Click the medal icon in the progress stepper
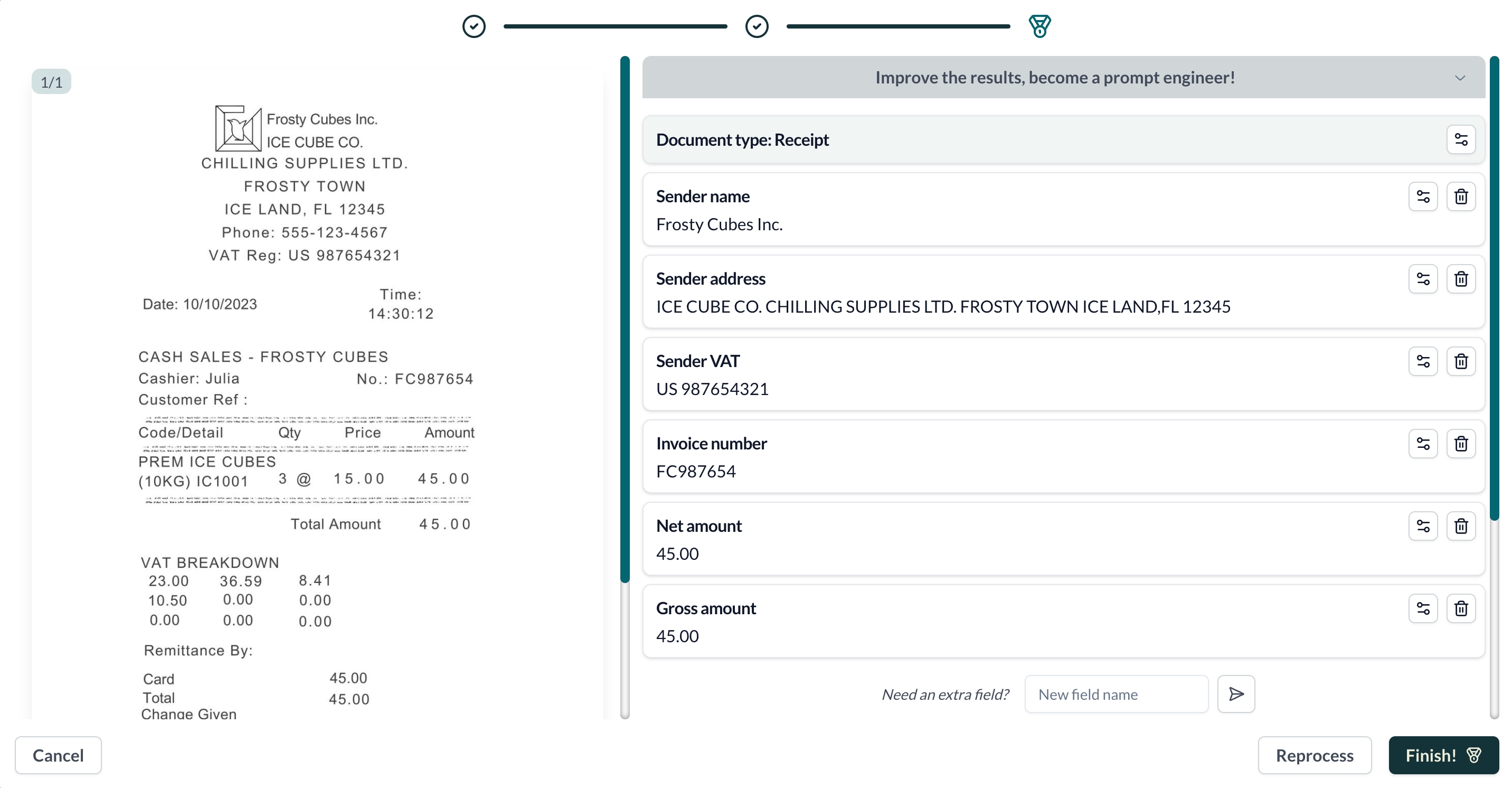This screenshot has width=1512, height=788. click(1039, 26)
